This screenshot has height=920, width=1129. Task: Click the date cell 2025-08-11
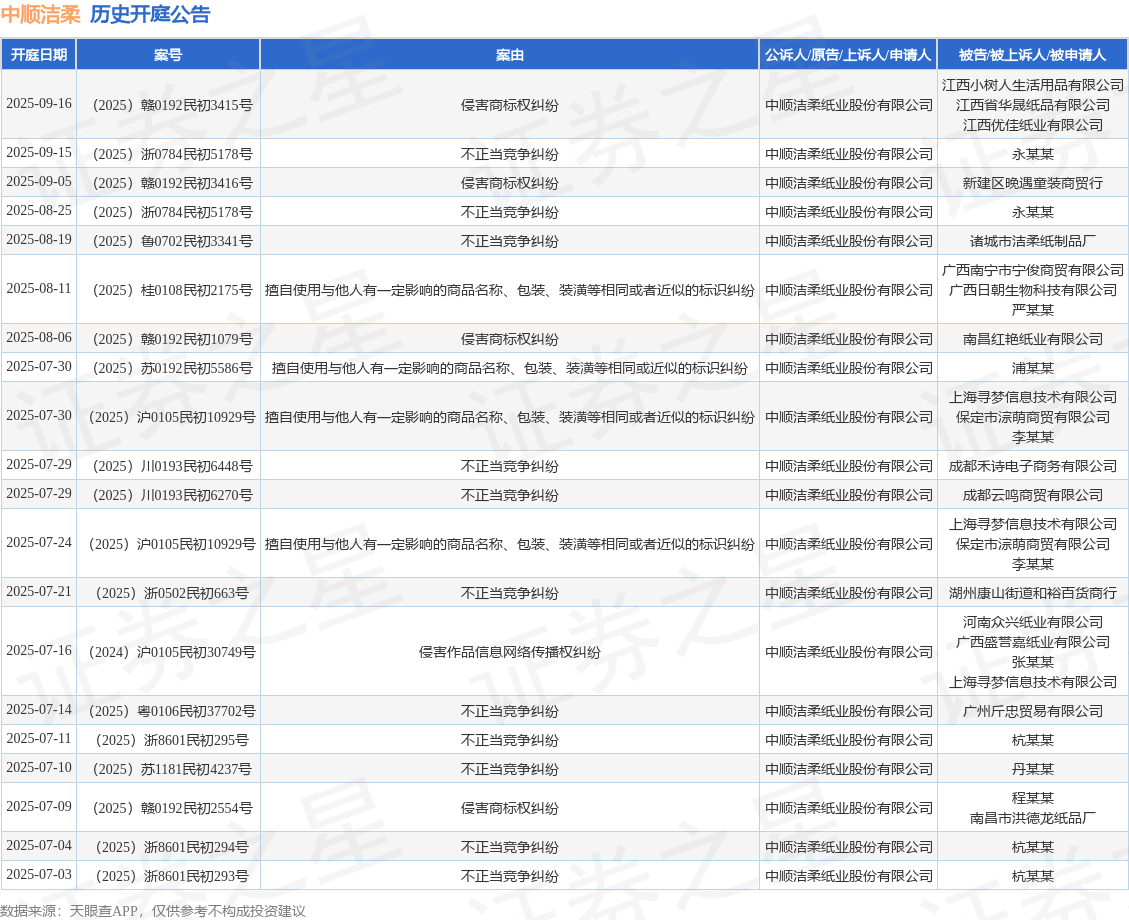(x=39, y=288)
